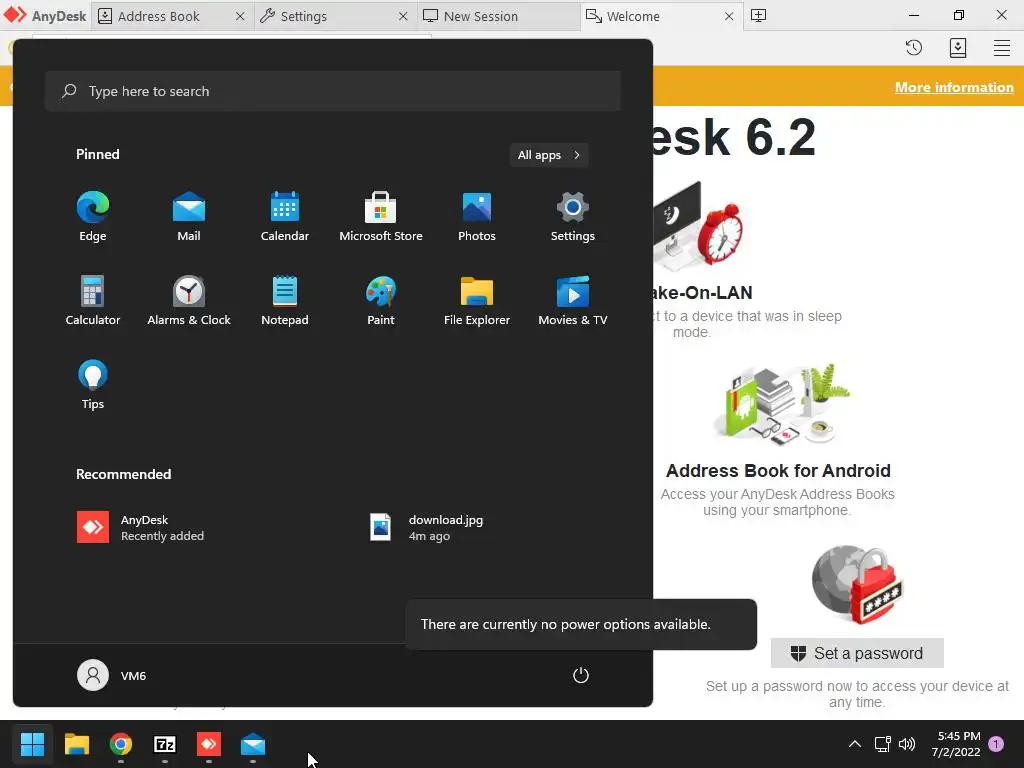Open recommended download.jpg file
This screenshot has width=1024, height=768.
tap(427, 528)
